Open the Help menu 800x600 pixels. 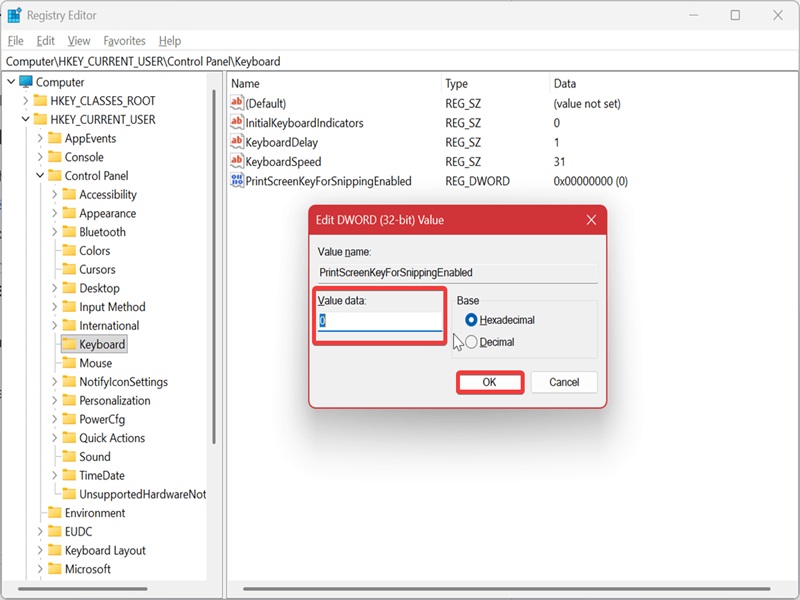pyautogui.click(x=169, y=41)
